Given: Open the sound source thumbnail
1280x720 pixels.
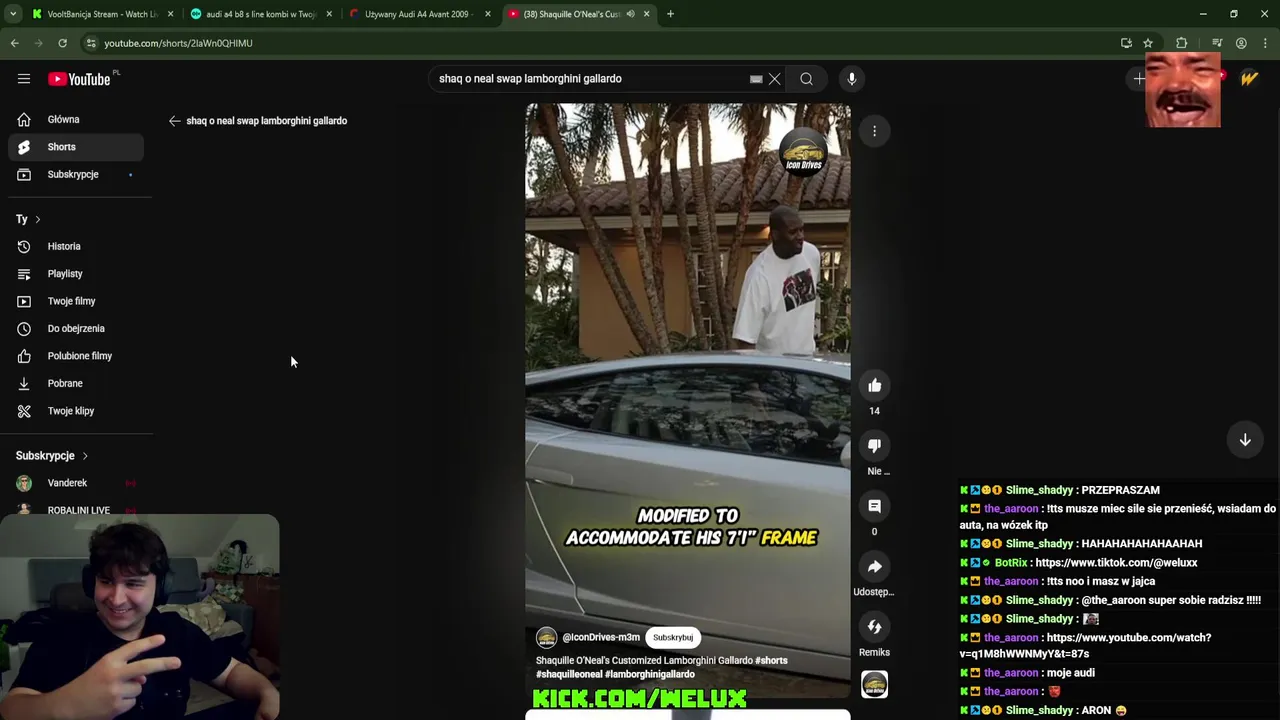Looking at the screenshot, I should click(874, 684).
